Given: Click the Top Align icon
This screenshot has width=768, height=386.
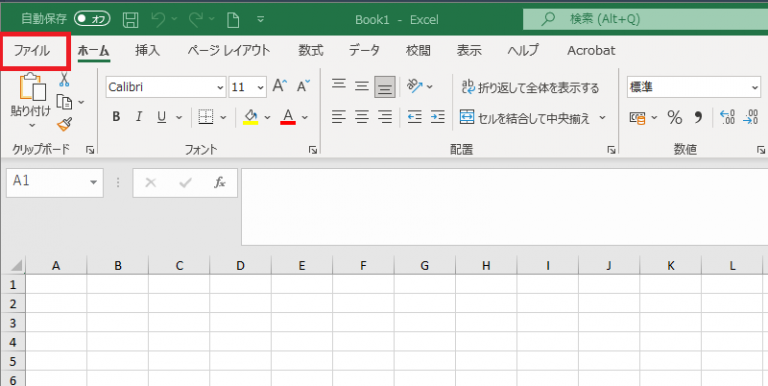Looking at the screenshot, I should point(338,85).
